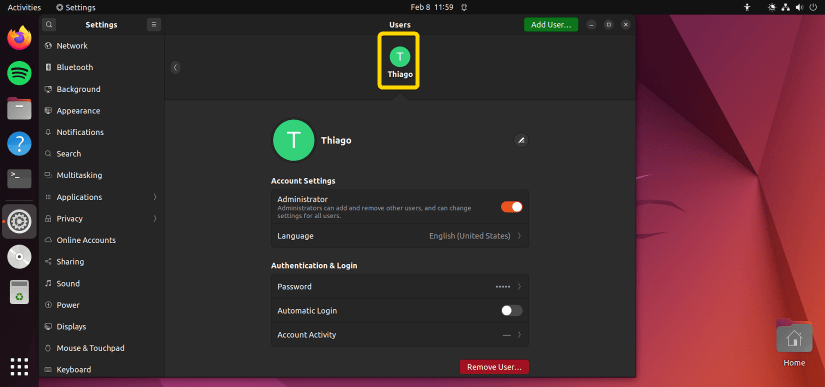The image size is (825, 387).
Task: Open the clock calendar Feb 8 11:59
Action: click(x=431, y=7)
